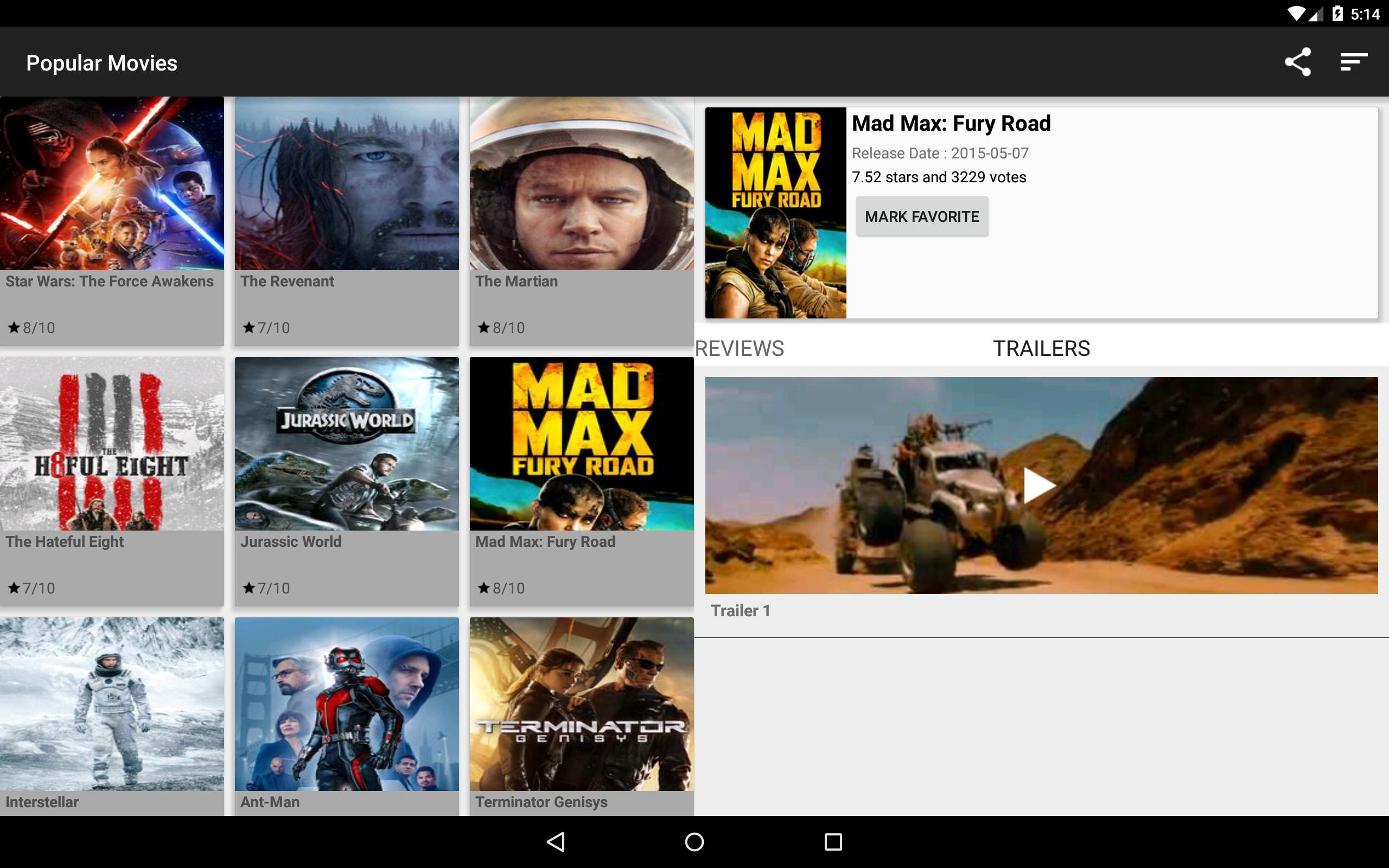Click the Terminator Genisys title text
The width and height of the screenshot is (1389, 868).
(541, 802)
